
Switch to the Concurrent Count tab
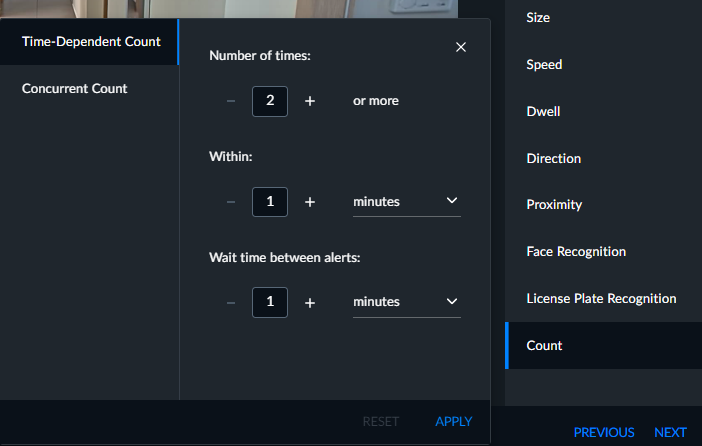90,89
